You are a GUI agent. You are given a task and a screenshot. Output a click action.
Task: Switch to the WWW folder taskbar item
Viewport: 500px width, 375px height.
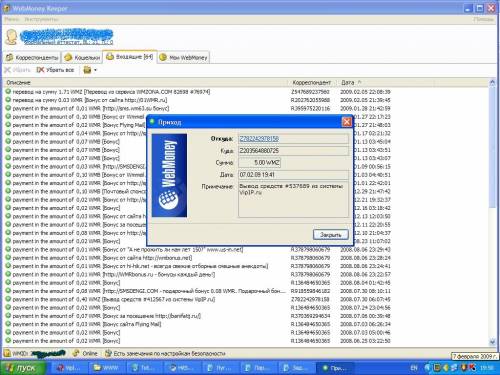click(106, 368)
